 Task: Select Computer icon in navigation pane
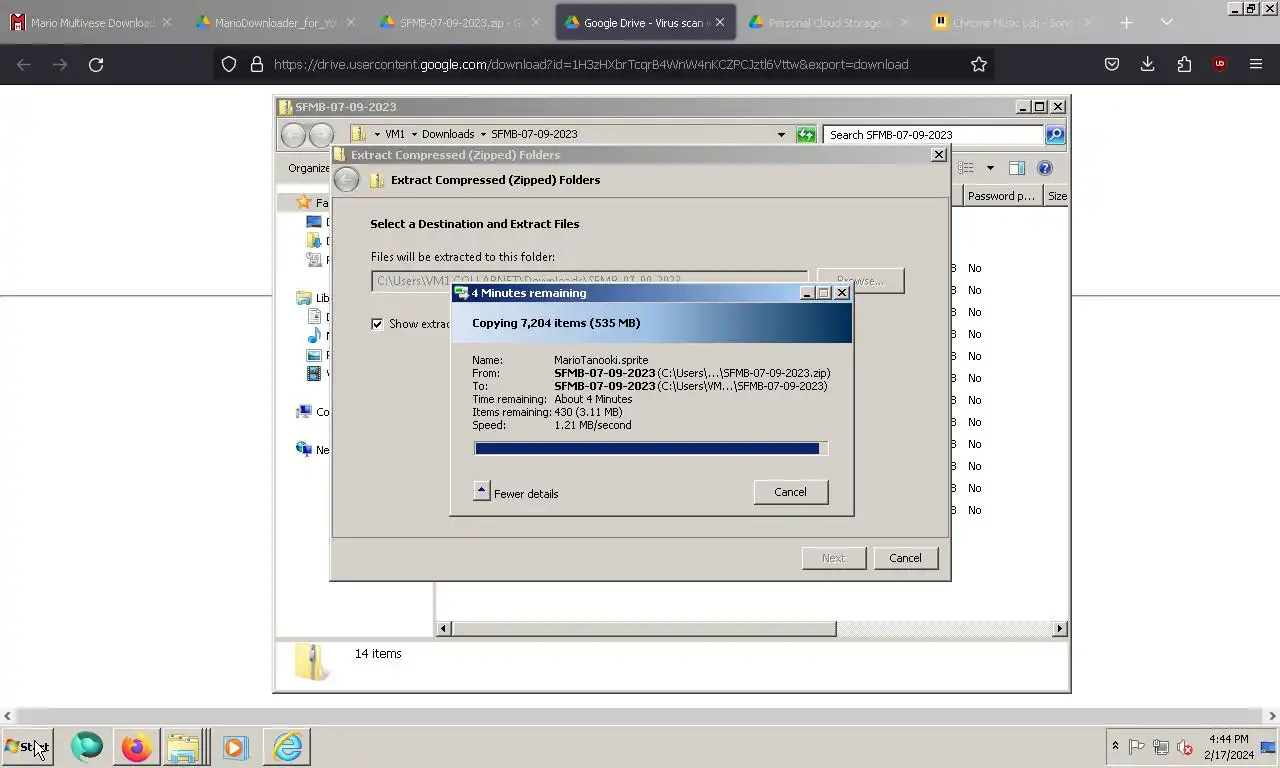coord(304,412)
